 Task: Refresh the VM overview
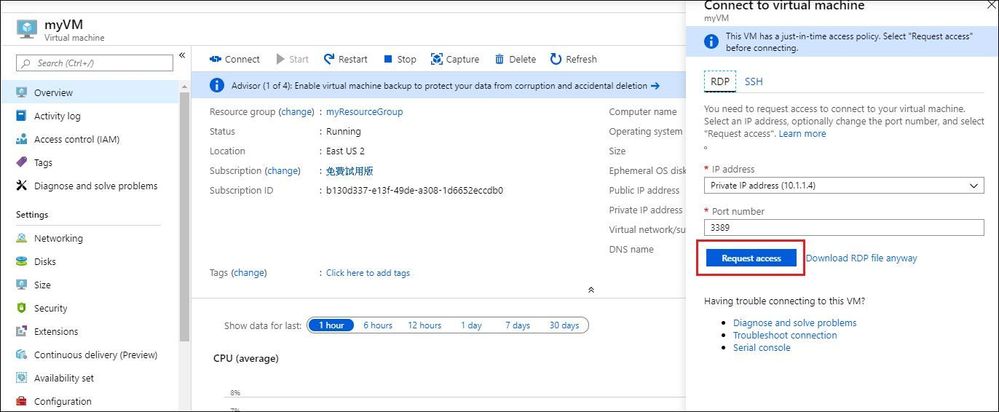click(573, 59)
